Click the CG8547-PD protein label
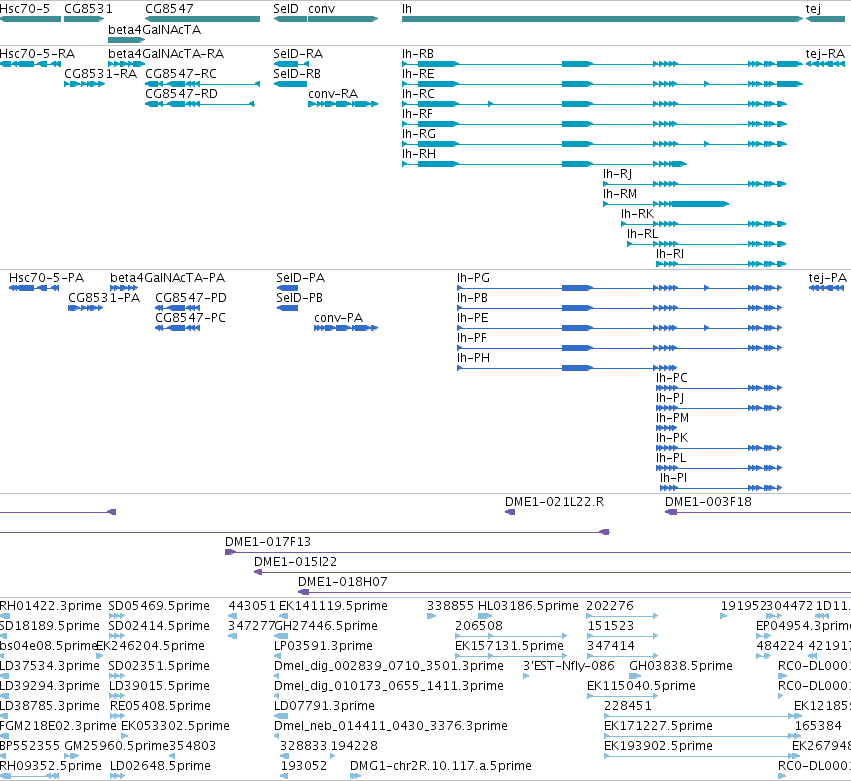 (x=191, y=298)
